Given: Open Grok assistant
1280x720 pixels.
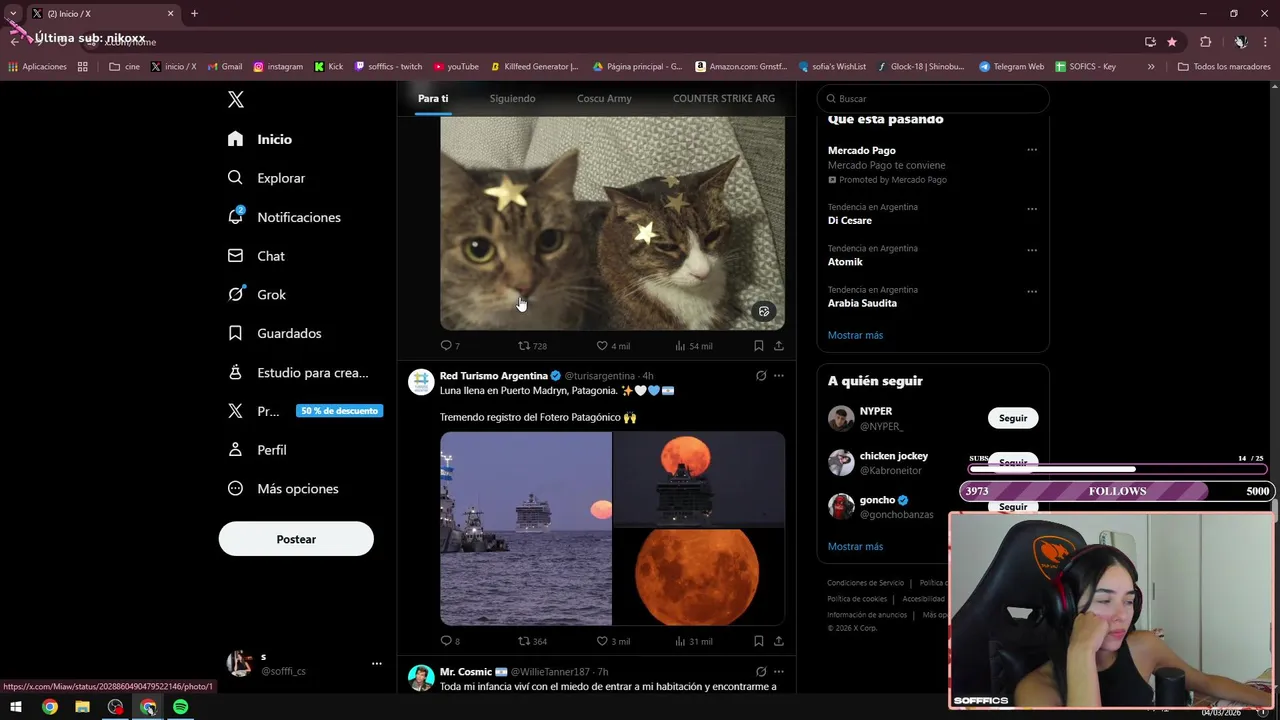Looking at the screenshot, I should [257, 295].
